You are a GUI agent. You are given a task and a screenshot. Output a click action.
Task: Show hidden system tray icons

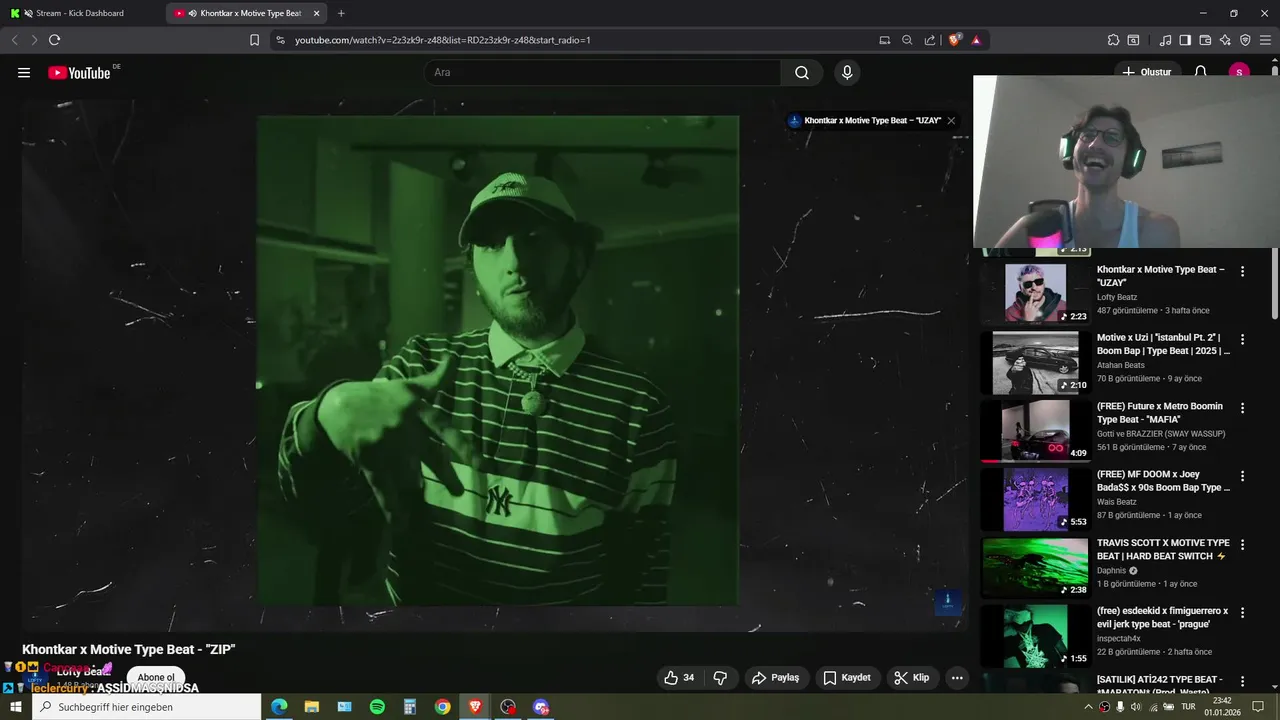pos(1088,707)
